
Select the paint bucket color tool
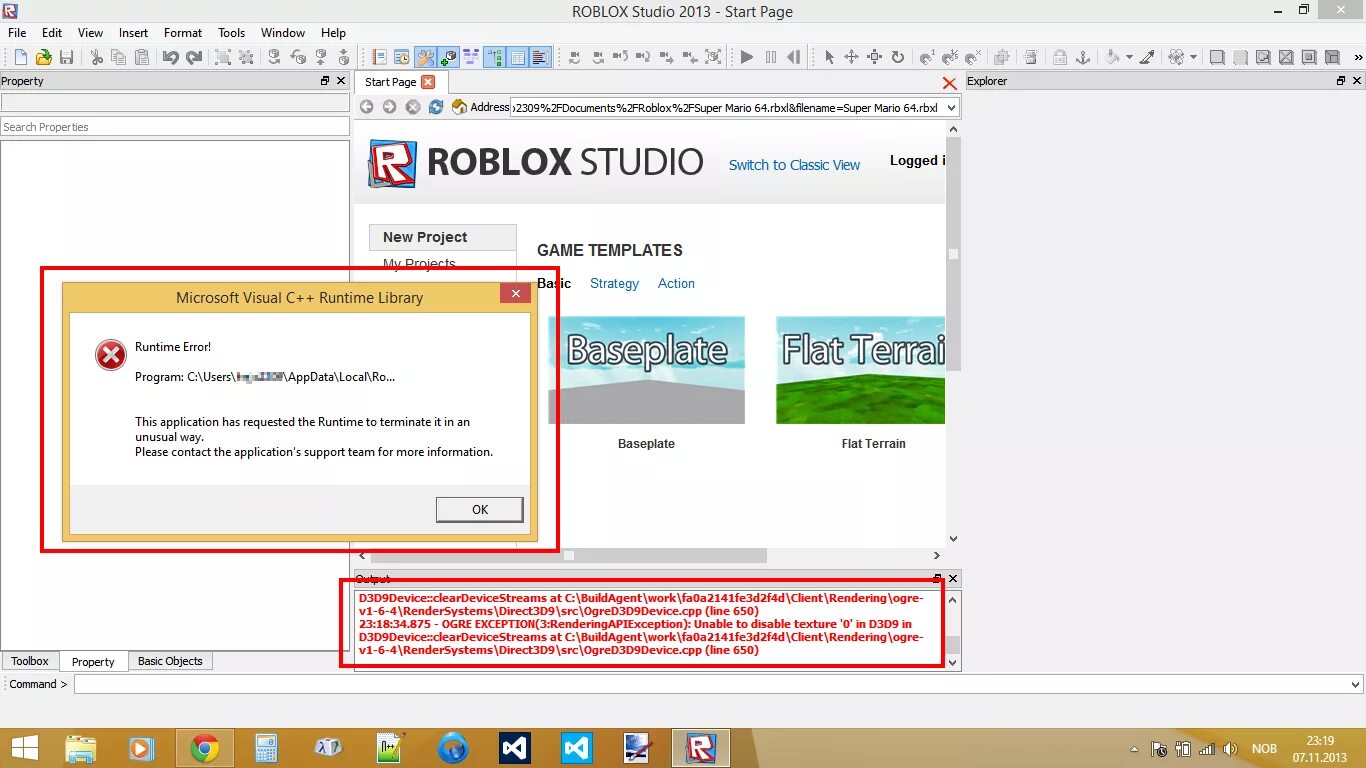(1112, 58)
